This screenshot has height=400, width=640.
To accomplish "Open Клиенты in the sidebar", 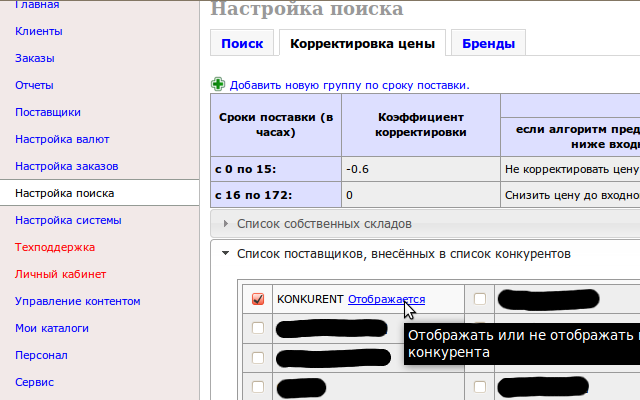I will click(38, 31).
